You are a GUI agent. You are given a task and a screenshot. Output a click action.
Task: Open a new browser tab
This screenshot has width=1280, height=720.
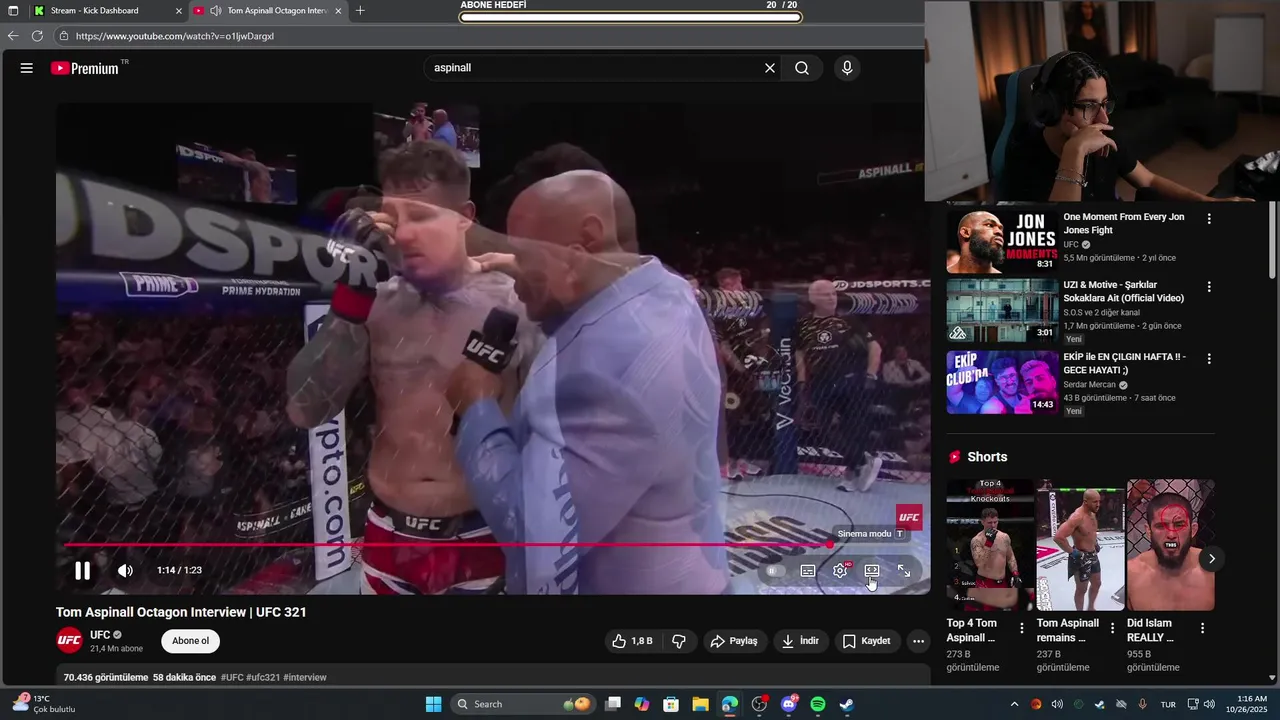[360, 11]
